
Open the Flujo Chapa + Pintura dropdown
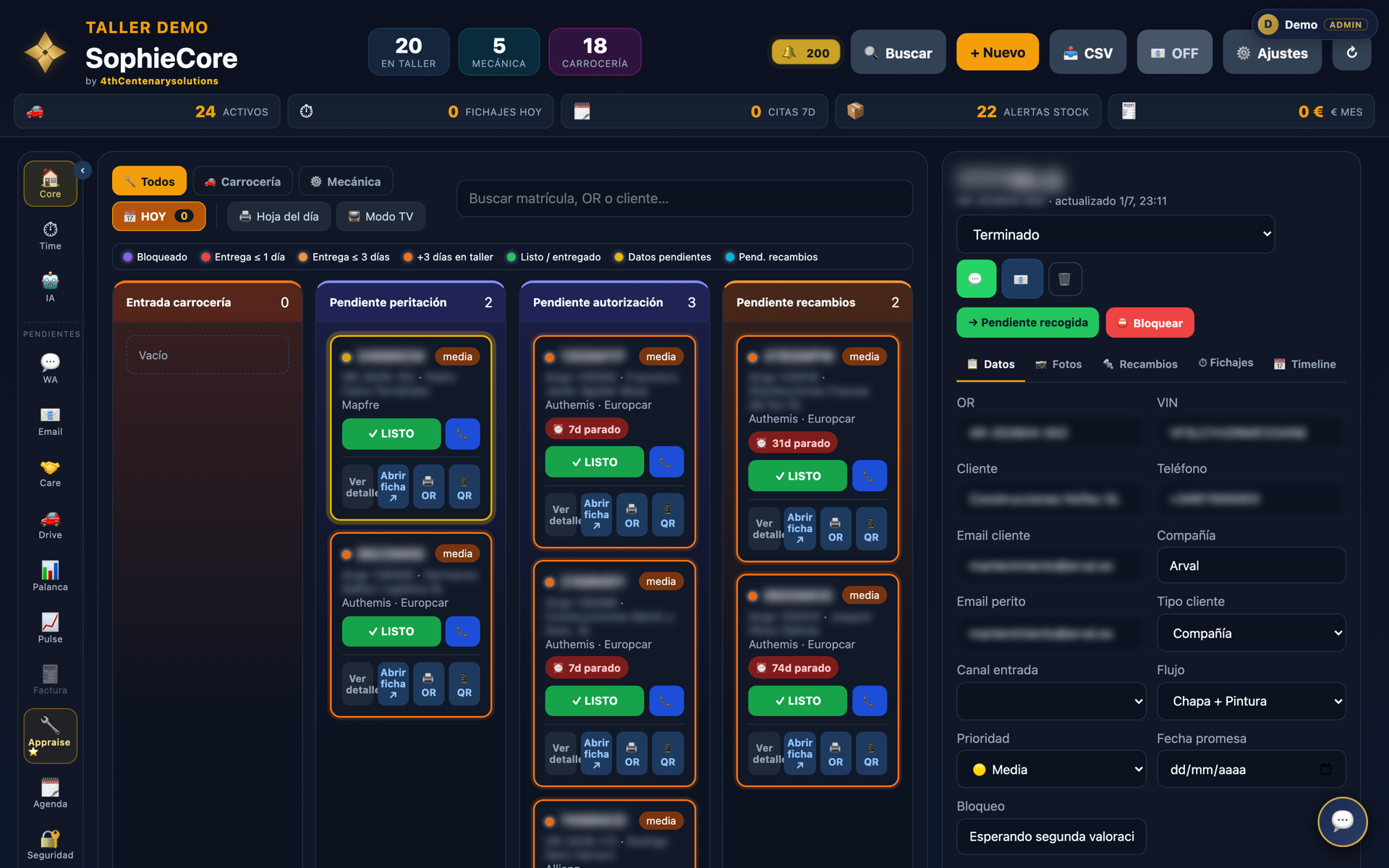(1251, 701)
